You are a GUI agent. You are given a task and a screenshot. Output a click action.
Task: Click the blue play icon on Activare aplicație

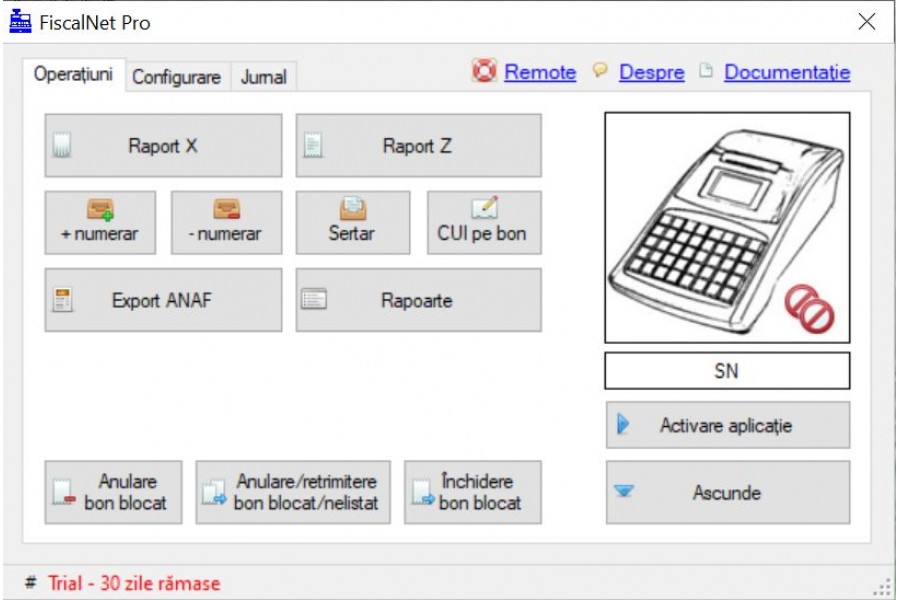623,424
